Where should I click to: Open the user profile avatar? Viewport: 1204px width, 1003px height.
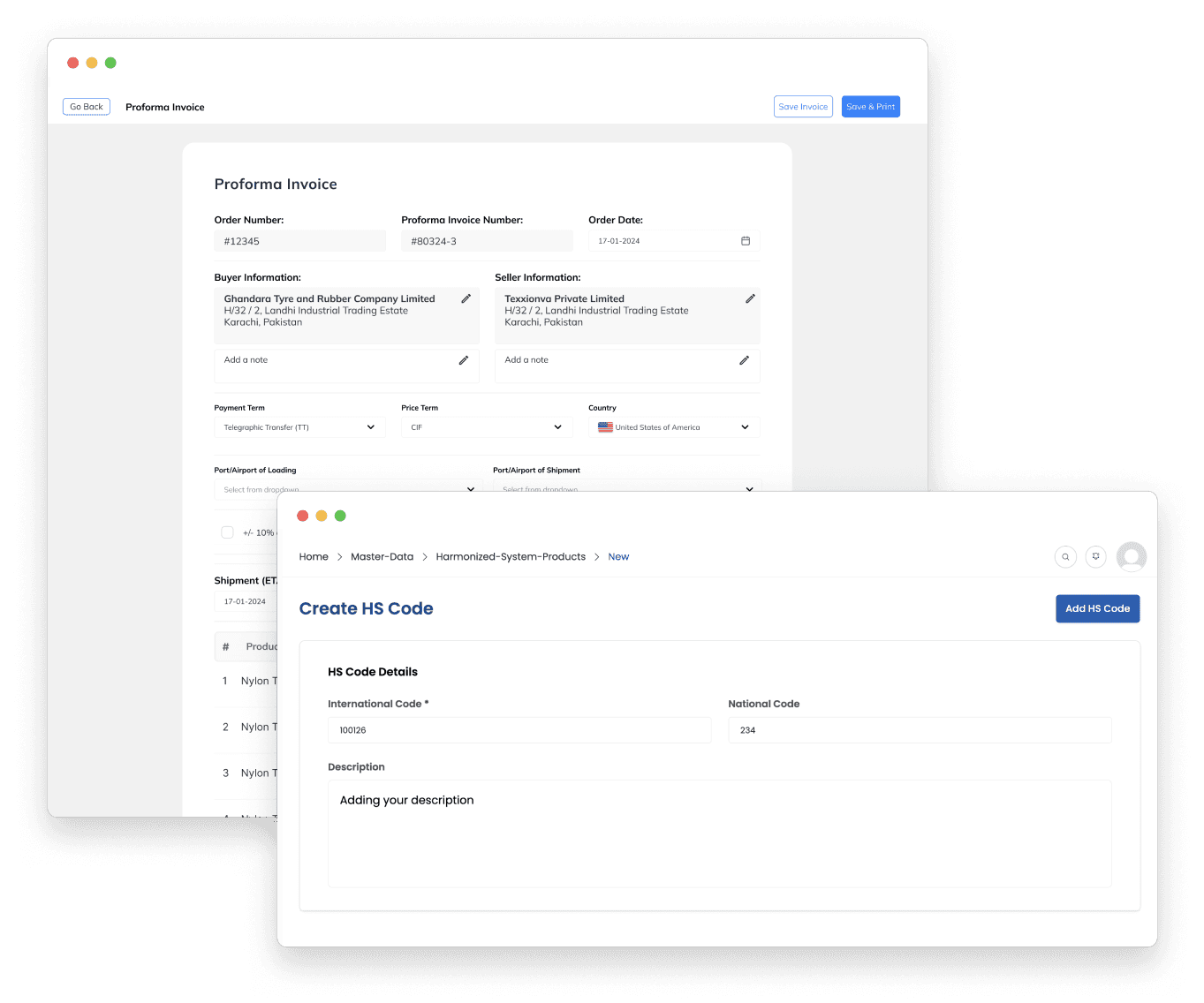(x=1132, y=556)
